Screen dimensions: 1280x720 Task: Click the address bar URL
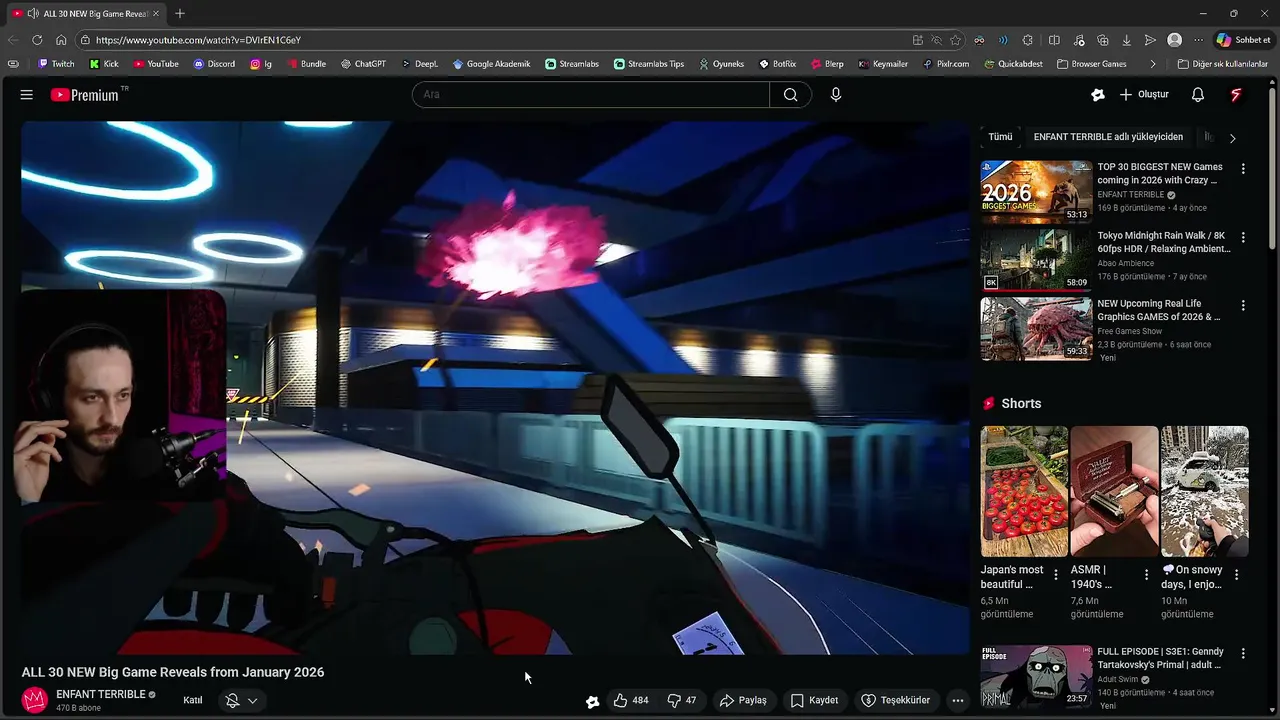tap(198, 40)
